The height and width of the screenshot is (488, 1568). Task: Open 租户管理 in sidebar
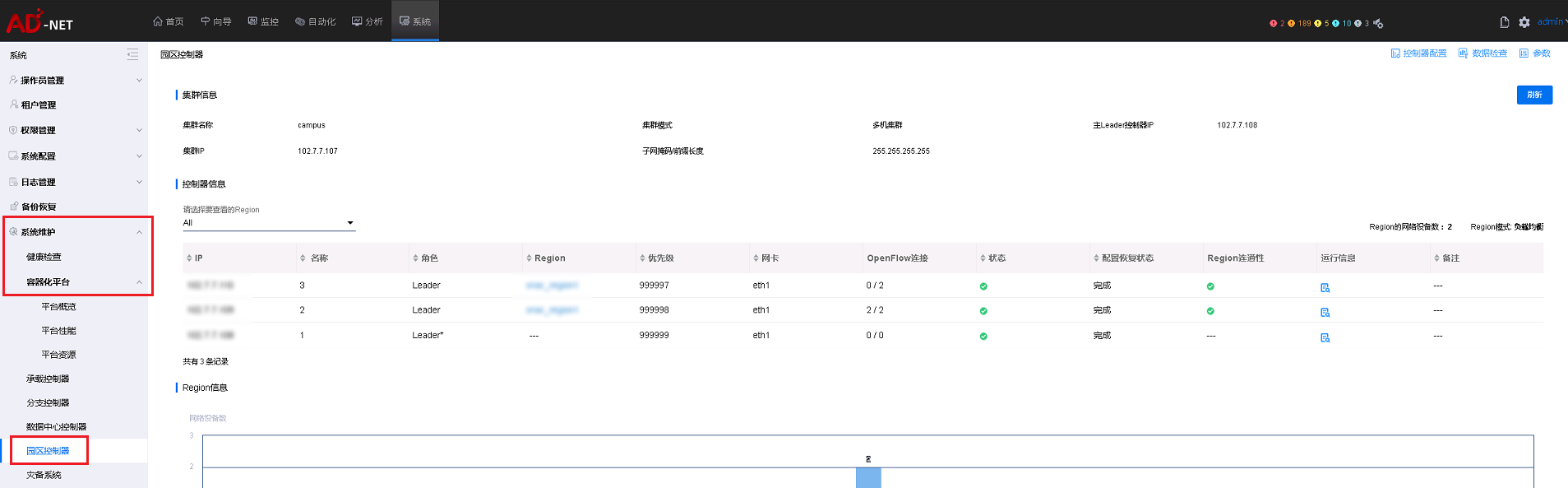(39, 105)
